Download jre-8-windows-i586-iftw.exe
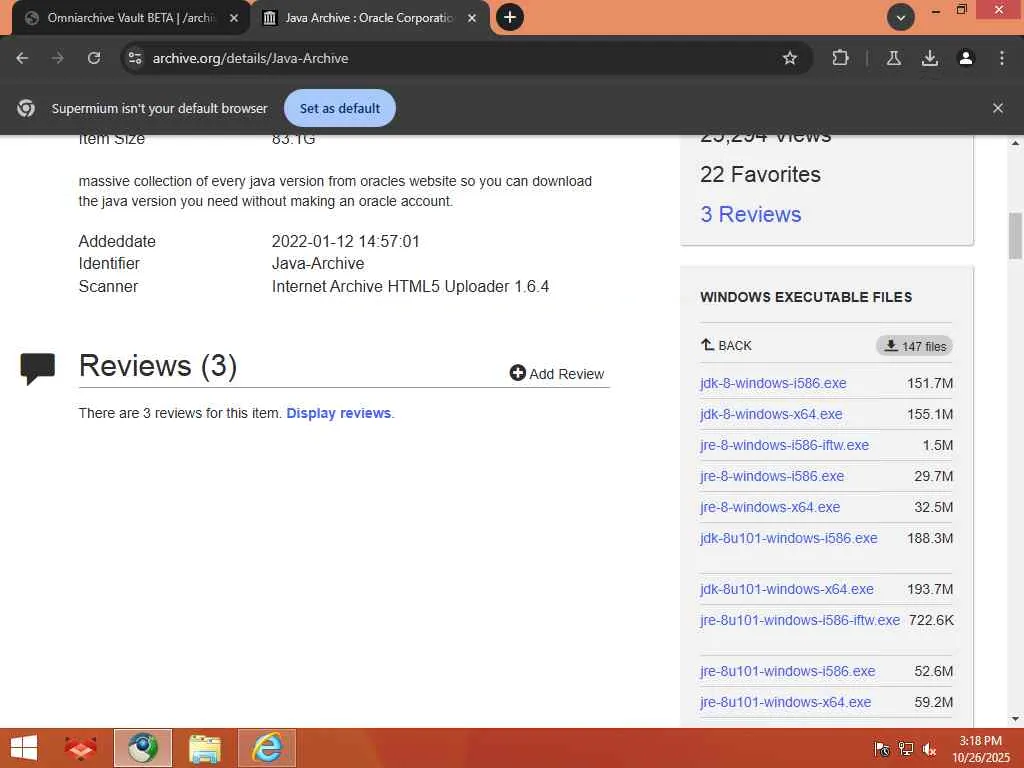This screenshot has width=1024, height=768. (784, 445)
